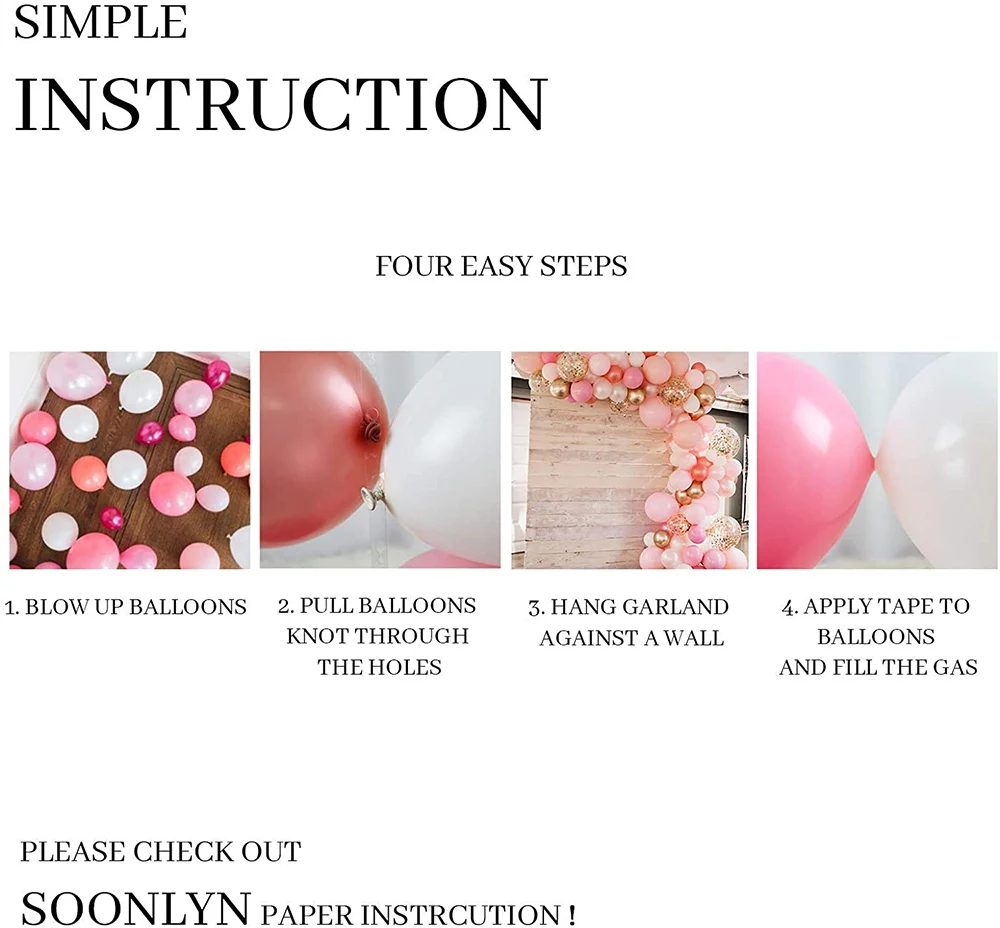The height and width of the screenshot is (928, 1000).
Task: Select the FOUR EASY STEPS subtitle
Action: pyautogui.click(x=501, y=267)
